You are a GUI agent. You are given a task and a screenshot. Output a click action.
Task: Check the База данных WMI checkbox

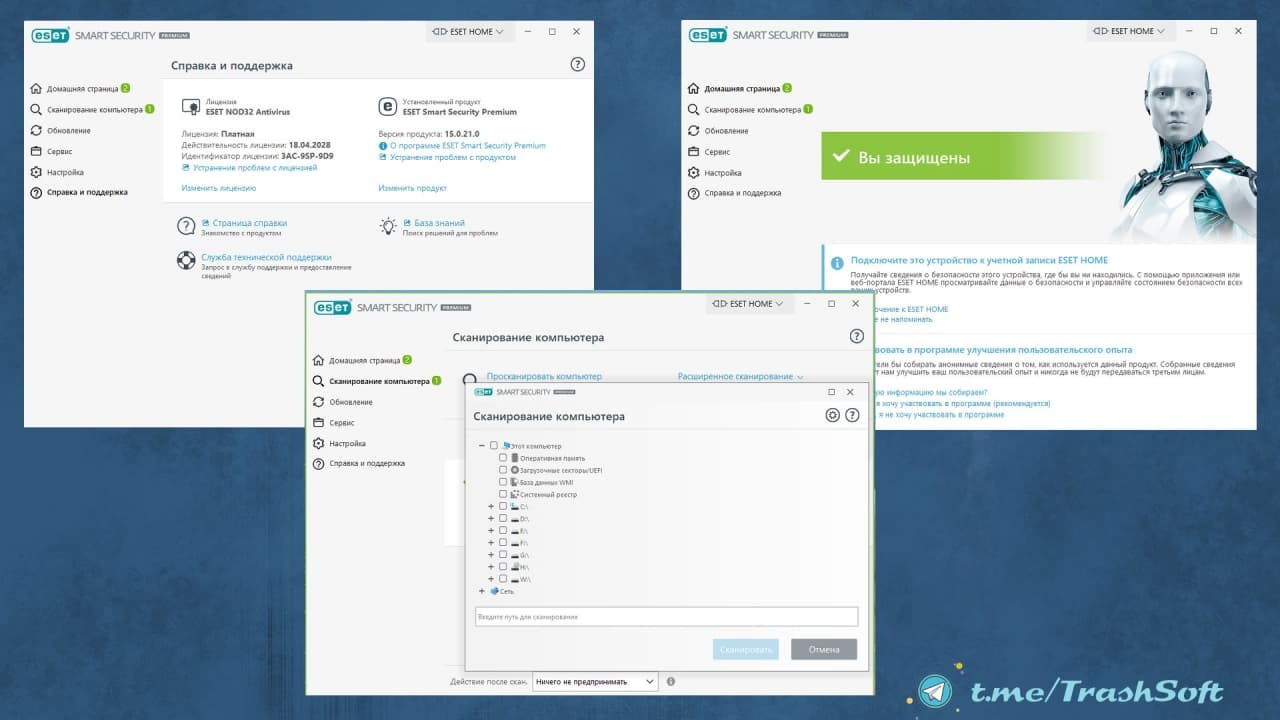point(503,482)
